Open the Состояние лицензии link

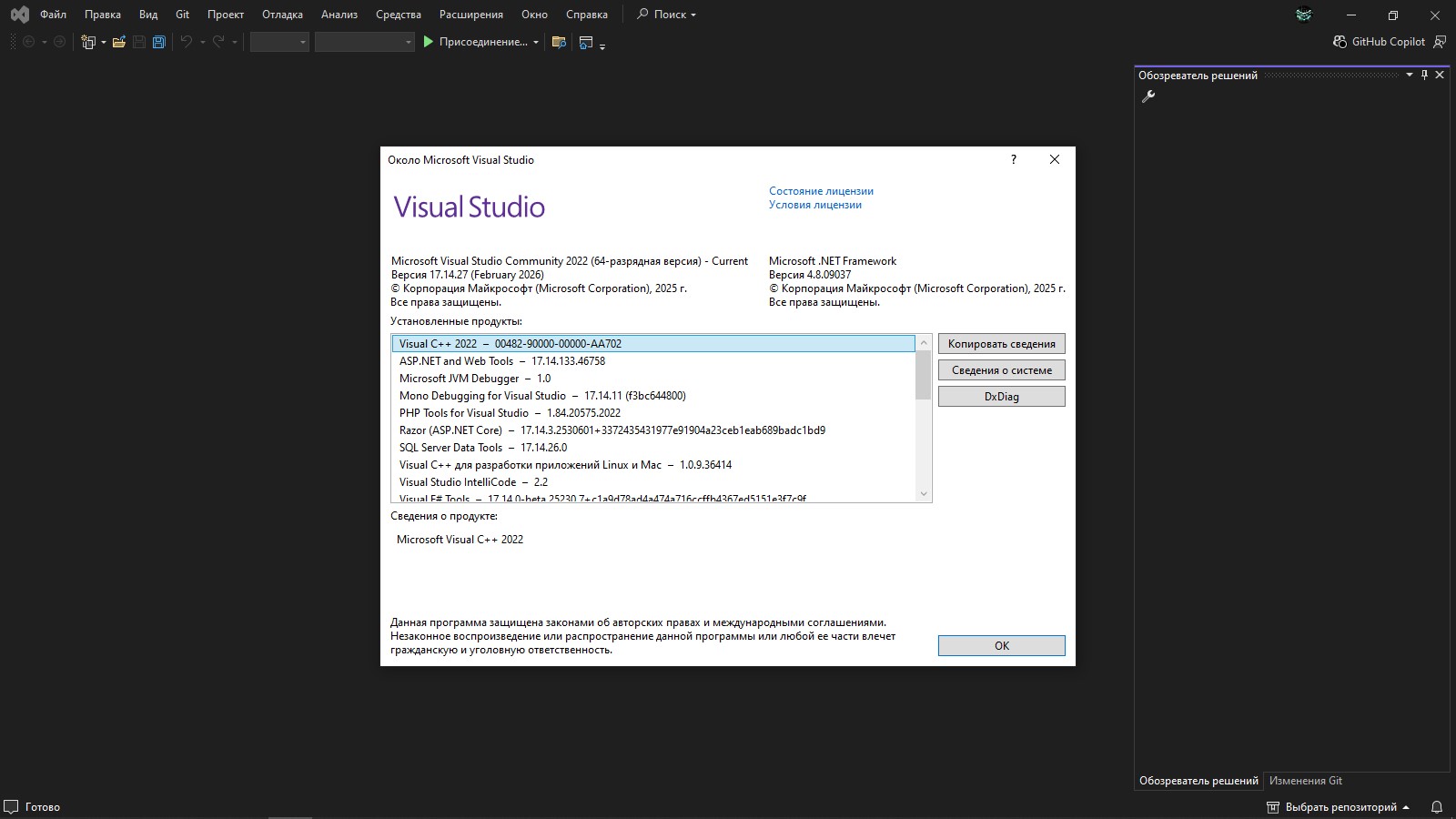820,191
